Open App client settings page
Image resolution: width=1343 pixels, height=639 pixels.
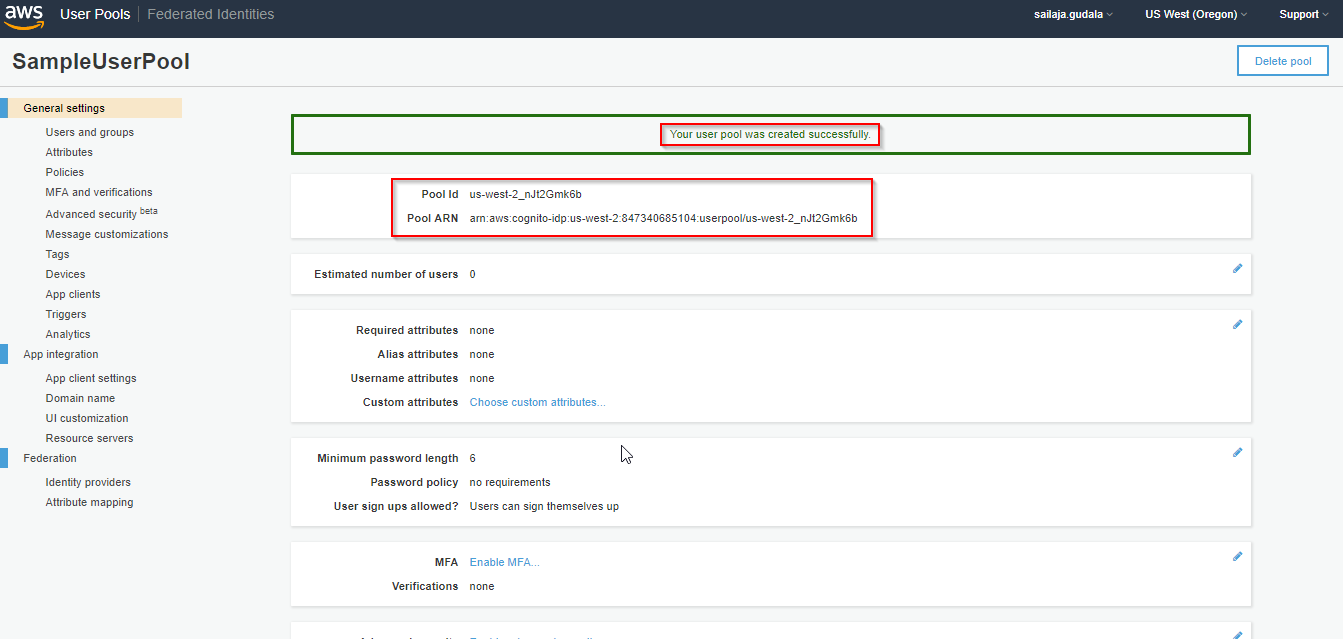(91, 378)
